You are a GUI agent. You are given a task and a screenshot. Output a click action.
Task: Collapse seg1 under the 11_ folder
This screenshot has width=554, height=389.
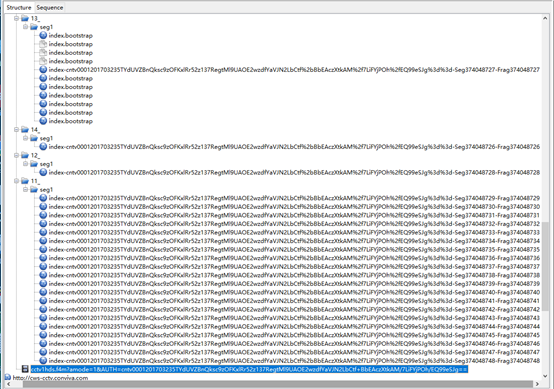click(25, 190)
